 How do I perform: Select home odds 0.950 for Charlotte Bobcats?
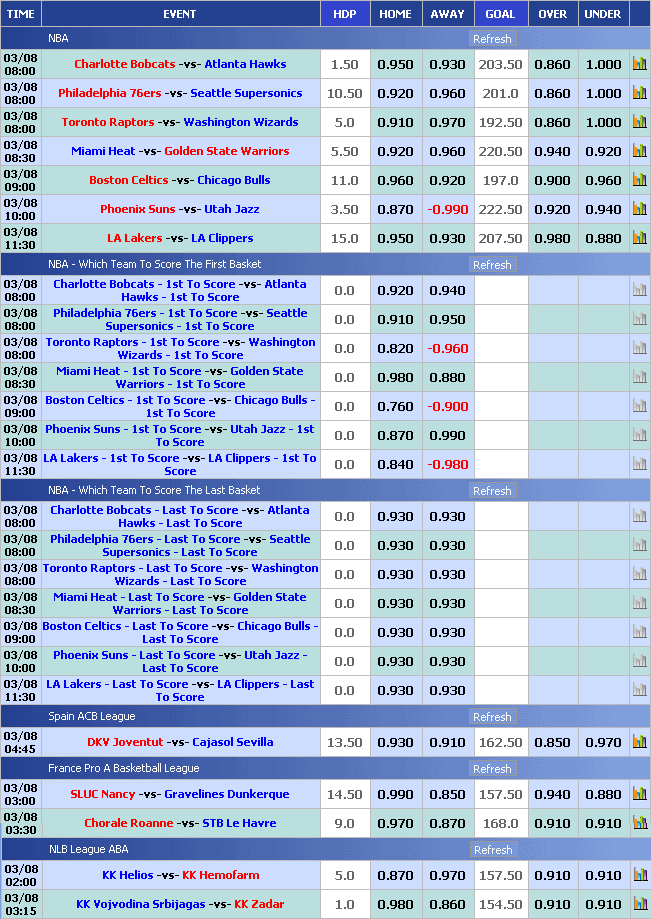pyautogui.click(x=396, y=64)
